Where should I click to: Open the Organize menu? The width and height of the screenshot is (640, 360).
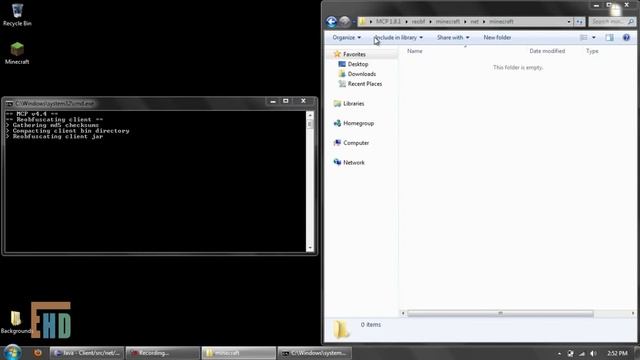click(x=347, y=38)
